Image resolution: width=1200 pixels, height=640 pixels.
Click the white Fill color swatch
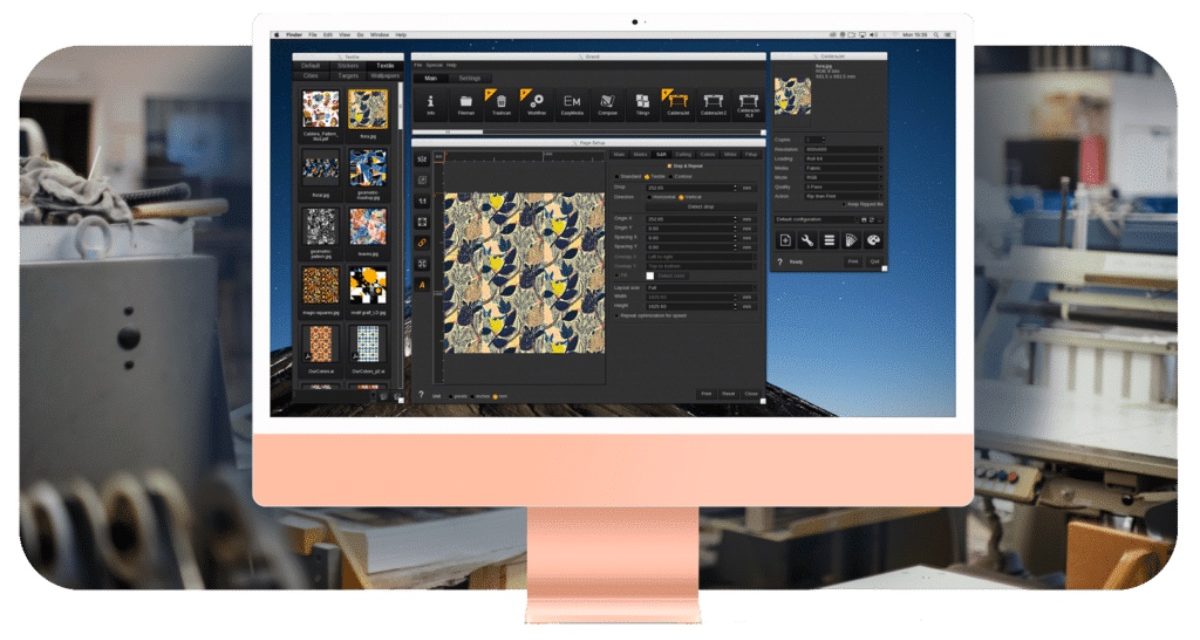(648, 276)
